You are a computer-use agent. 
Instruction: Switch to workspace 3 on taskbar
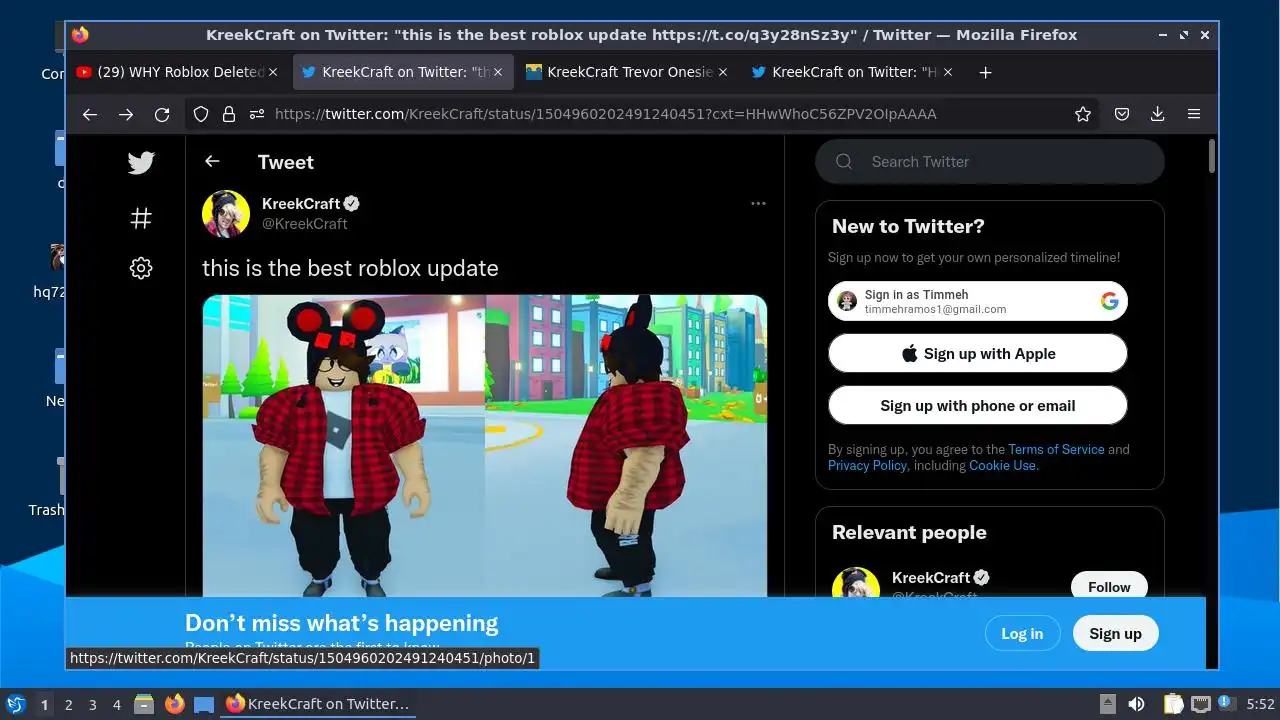click(92, 705)
